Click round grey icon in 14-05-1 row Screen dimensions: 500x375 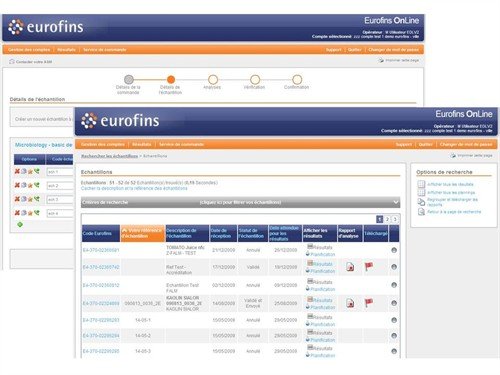394,320
